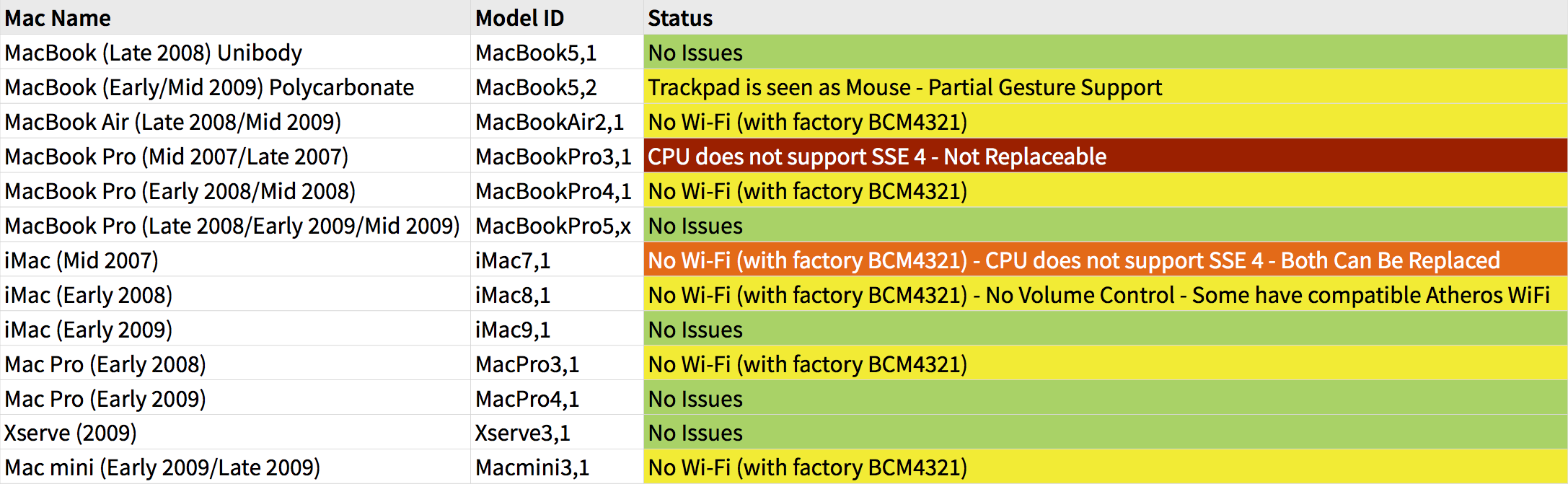Click the Model ID column header
Image resolution: width=1568 pixels, height=484 pixels.
point(519,18)
